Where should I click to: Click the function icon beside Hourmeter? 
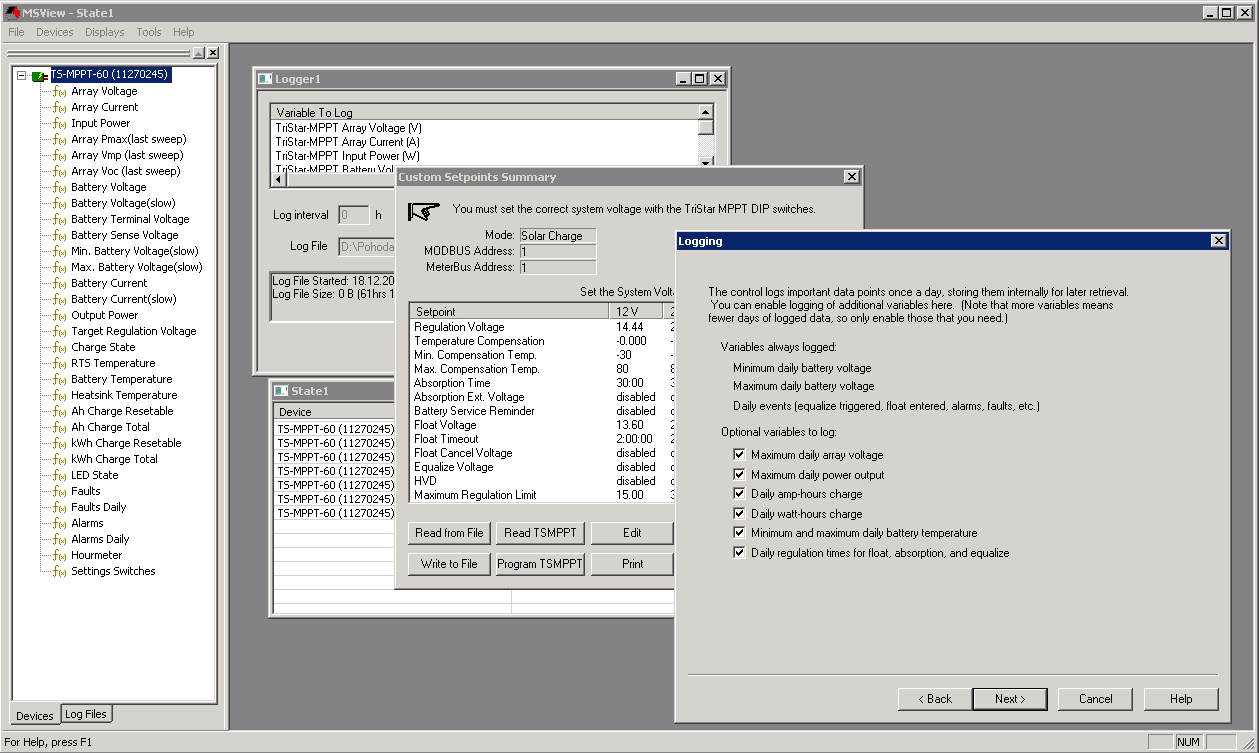point(59,556)
